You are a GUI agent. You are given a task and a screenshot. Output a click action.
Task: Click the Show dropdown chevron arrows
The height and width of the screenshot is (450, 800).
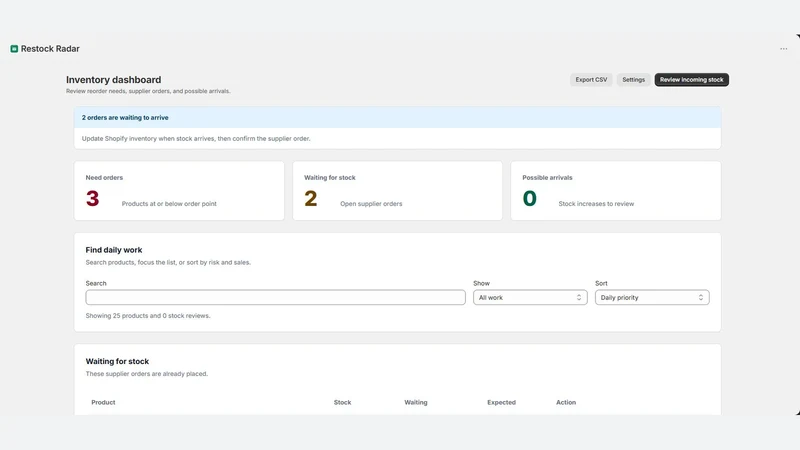[579, 297]
